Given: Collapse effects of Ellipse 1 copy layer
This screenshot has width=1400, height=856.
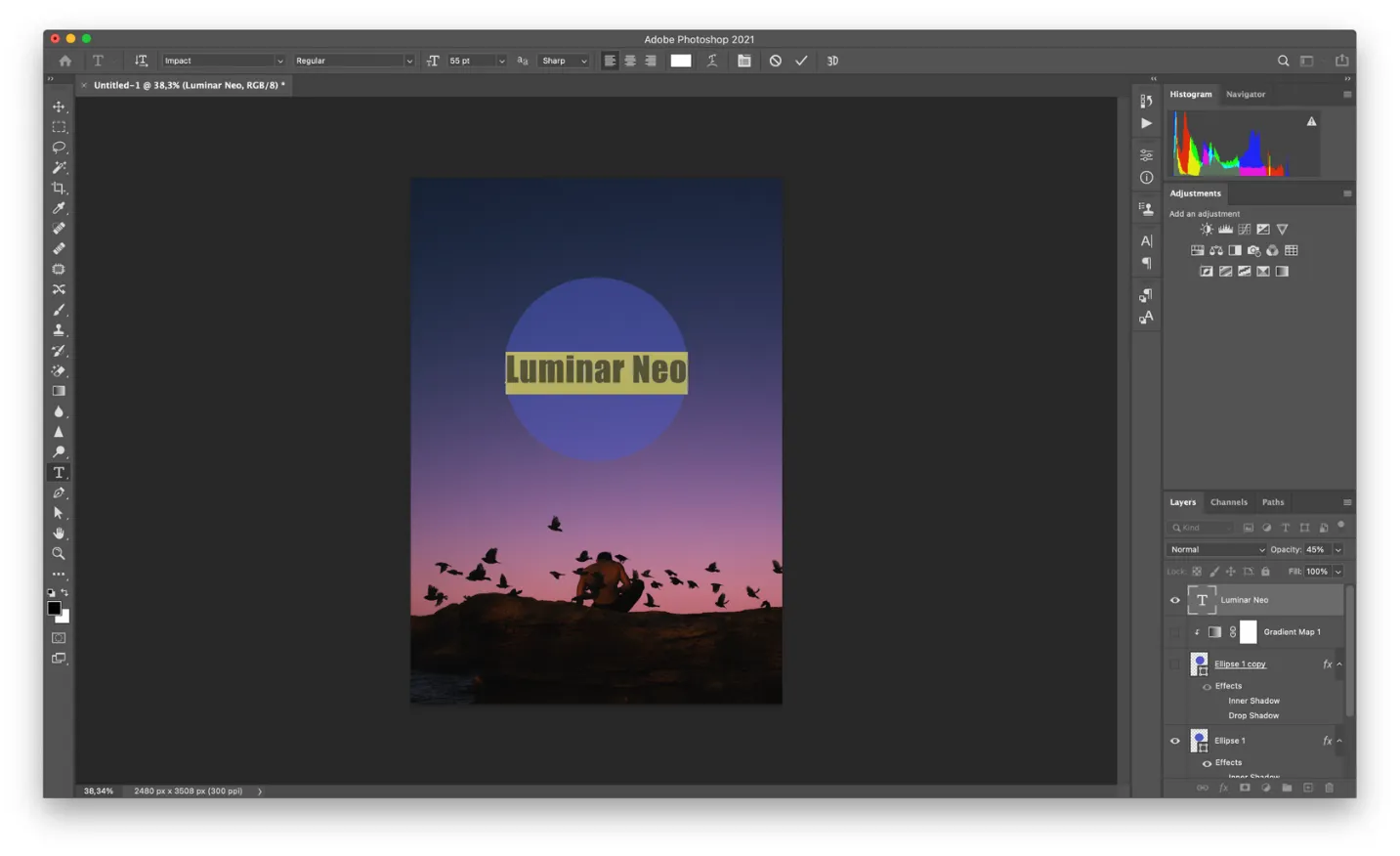Looking at the screenshot, I should click(x=1339, y=664).
